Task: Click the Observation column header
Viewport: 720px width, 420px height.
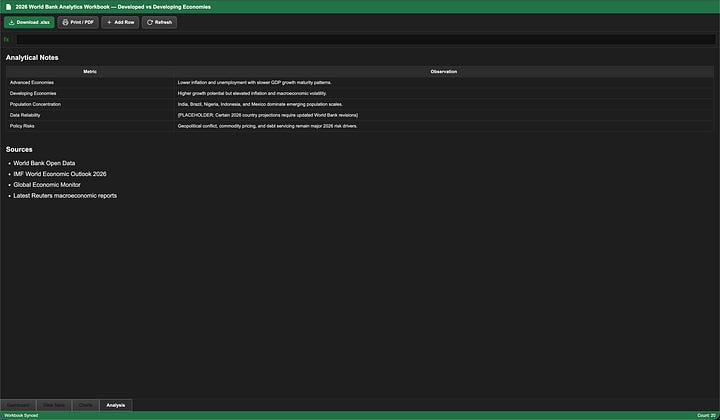Action: pos(444,72)
